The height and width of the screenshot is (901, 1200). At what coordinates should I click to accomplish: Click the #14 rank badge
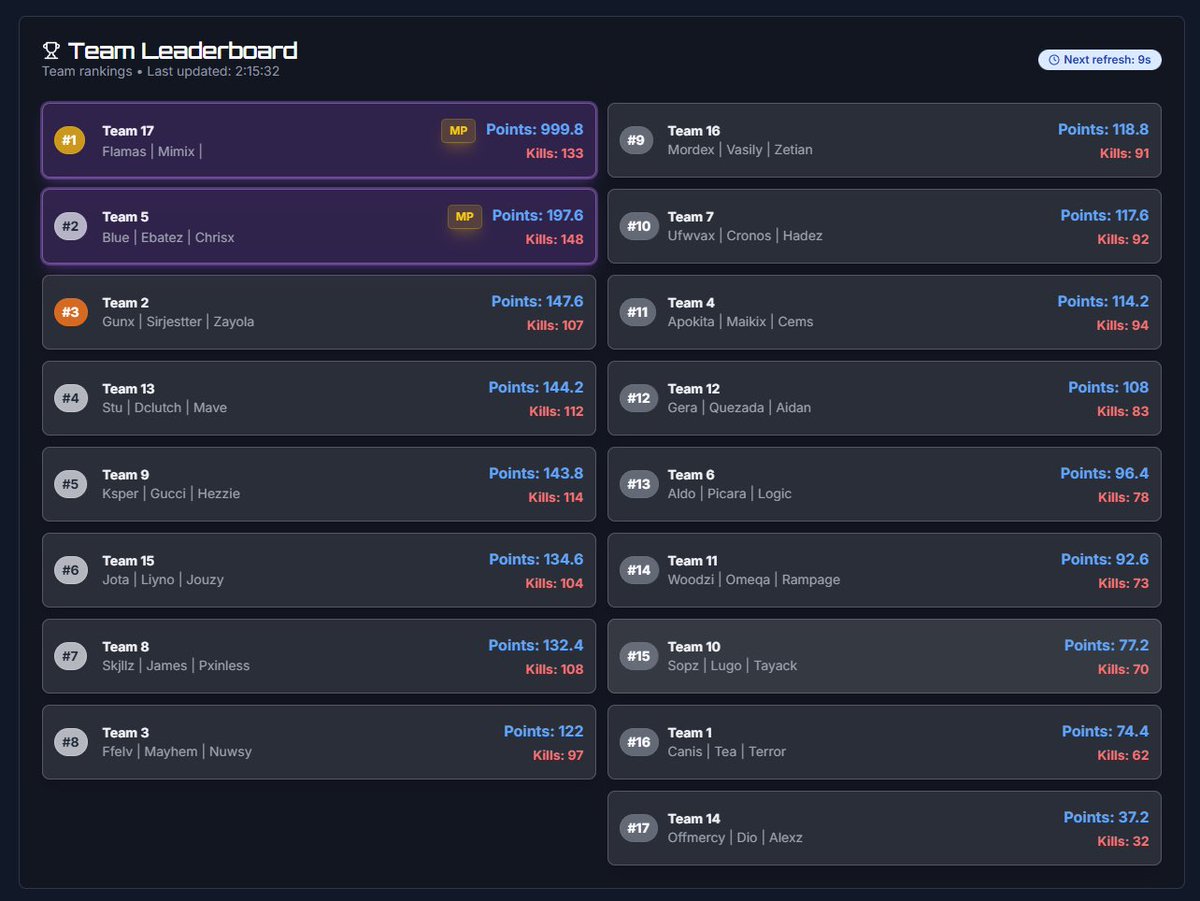click(x=638, y=570)
